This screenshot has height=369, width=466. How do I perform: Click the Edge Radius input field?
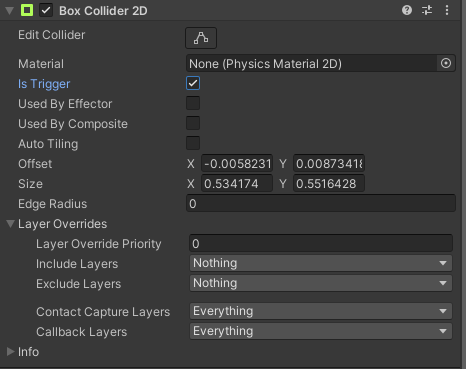[321, 203]
